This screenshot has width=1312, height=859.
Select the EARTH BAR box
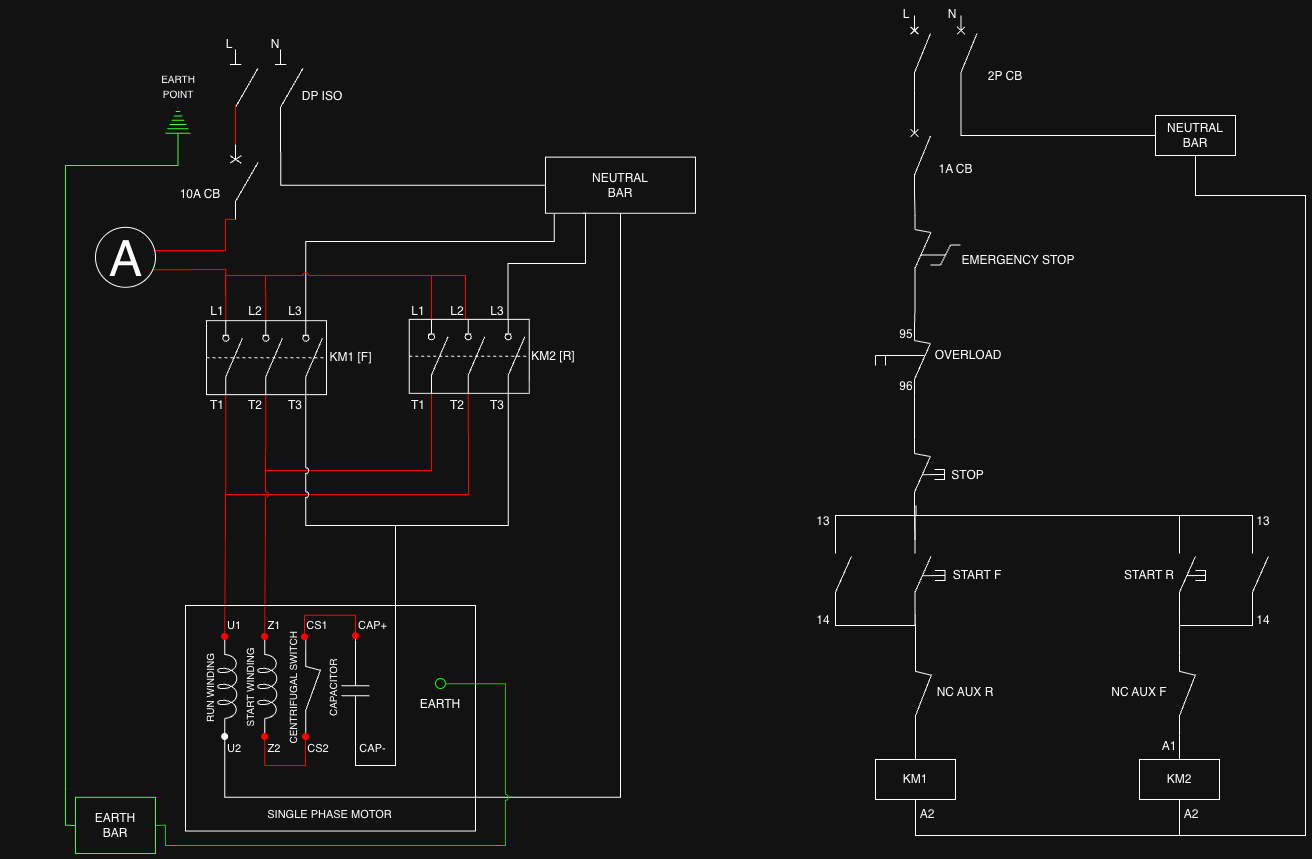coord(115,825)
